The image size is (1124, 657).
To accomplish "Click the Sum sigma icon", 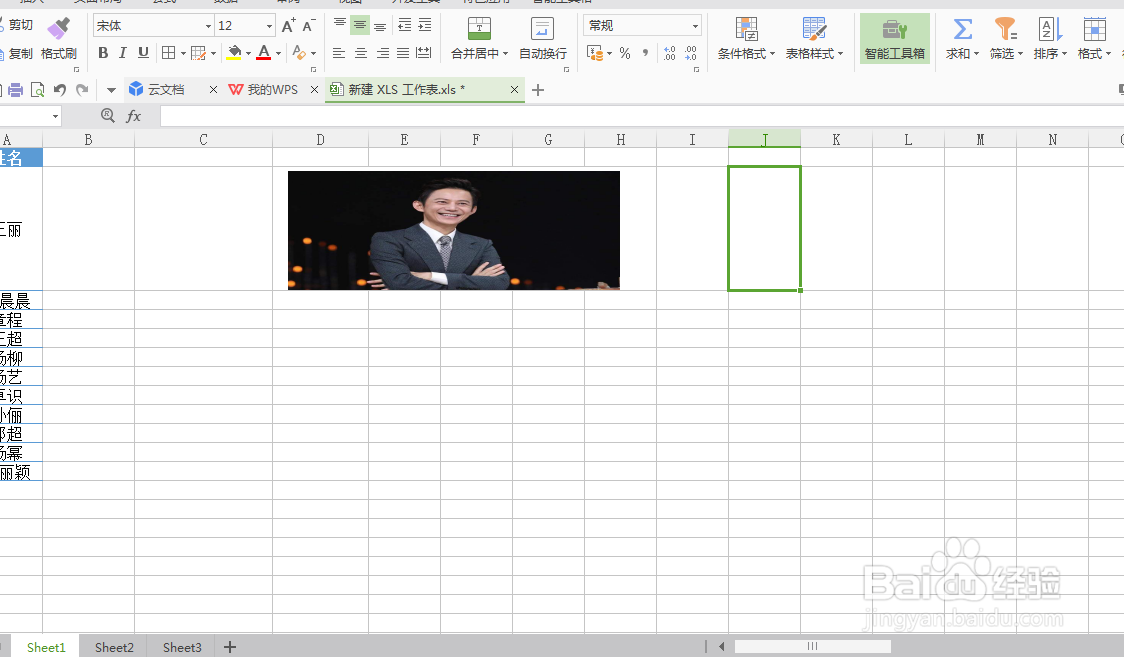I will 962,29.
